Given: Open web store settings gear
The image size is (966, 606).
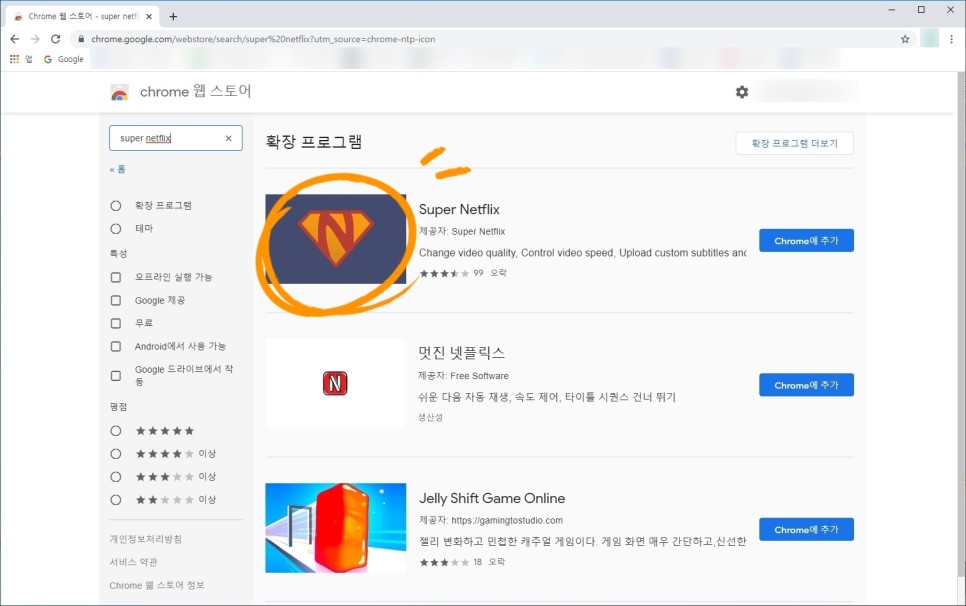Looking at the screenshot, I should pos(742,92).
